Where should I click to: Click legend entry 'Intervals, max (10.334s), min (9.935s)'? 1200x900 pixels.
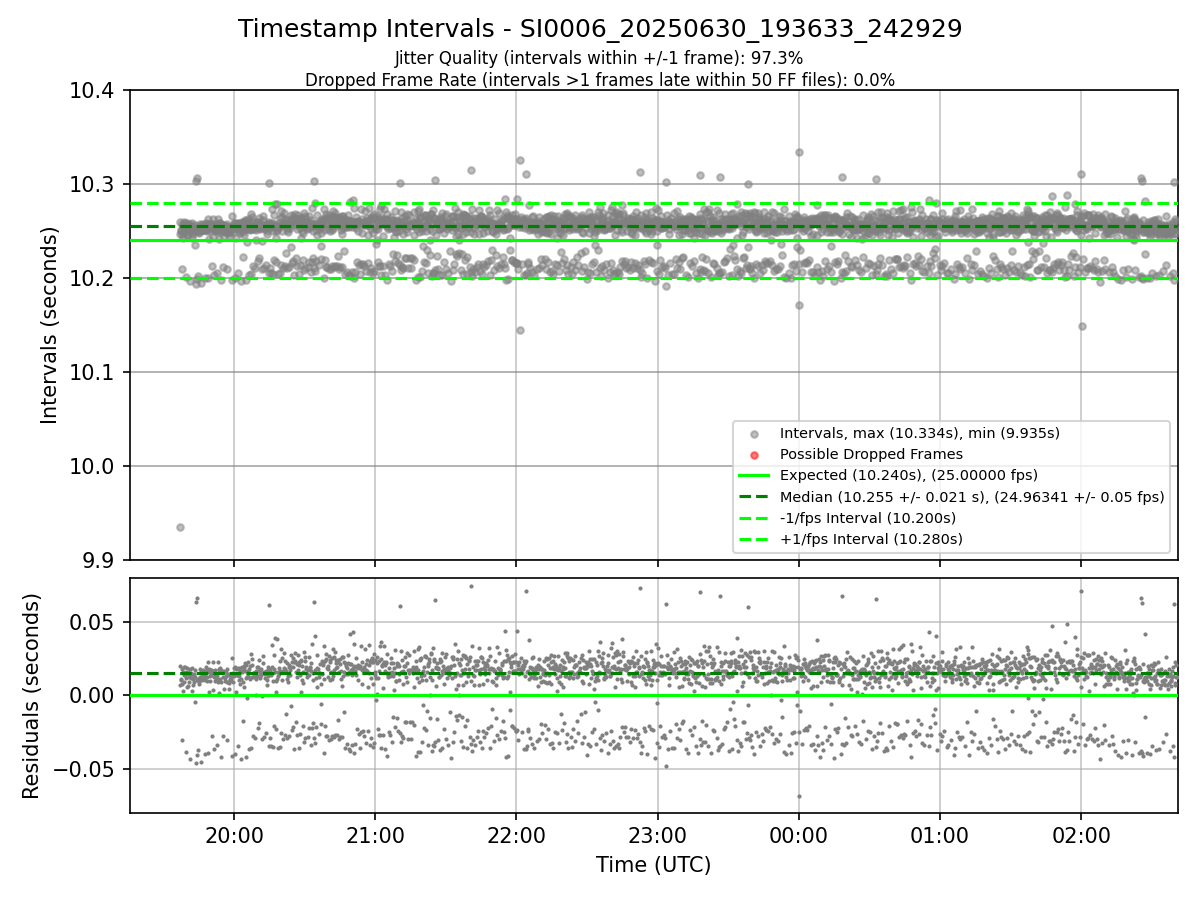point(920,433)
